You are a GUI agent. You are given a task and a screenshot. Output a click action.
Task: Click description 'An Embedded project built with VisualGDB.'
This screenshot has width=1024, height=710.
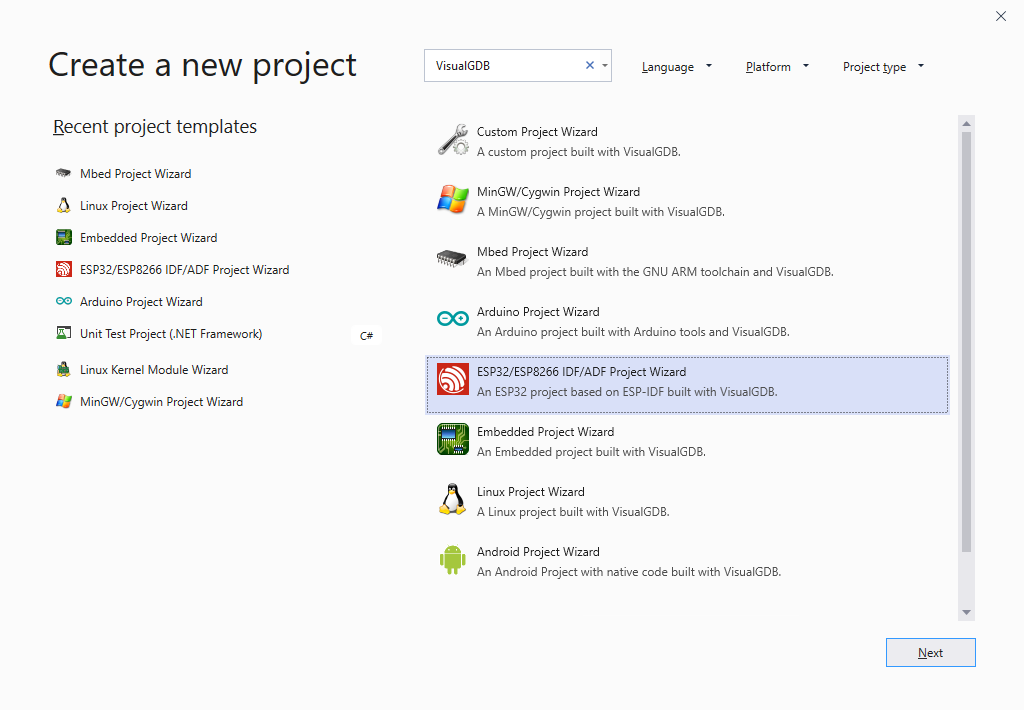[591, 452]
